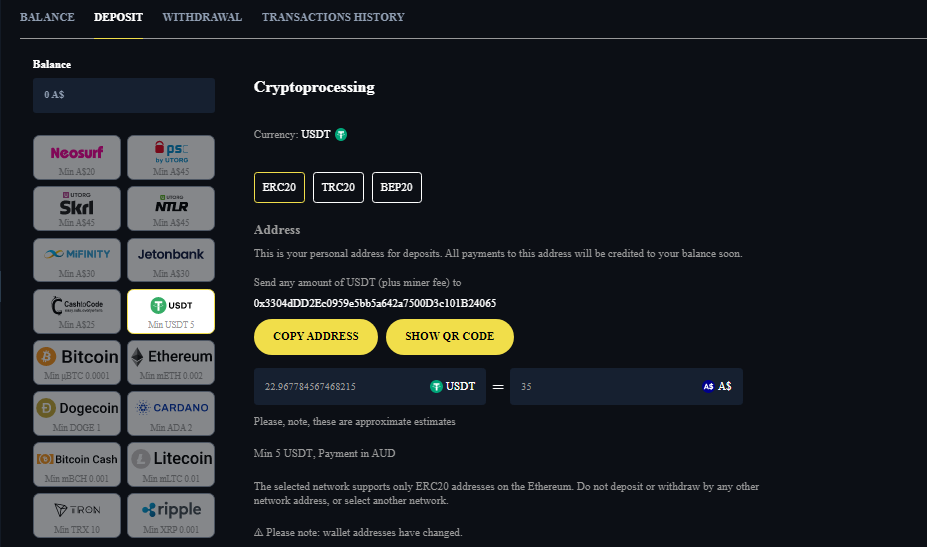
Task: Choose the Ethereum deposit option
Action: point(171,362)
